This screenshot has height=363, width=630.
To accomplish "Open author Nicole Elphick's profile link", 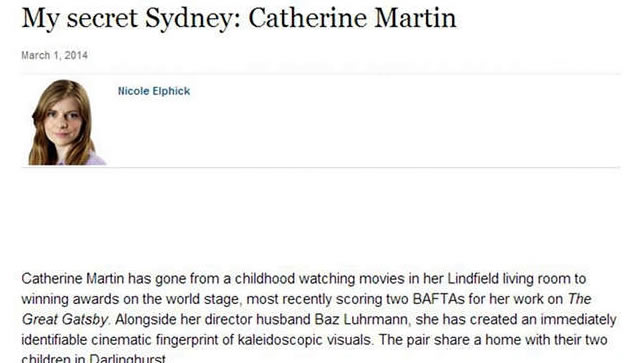I will coord(154,91).
